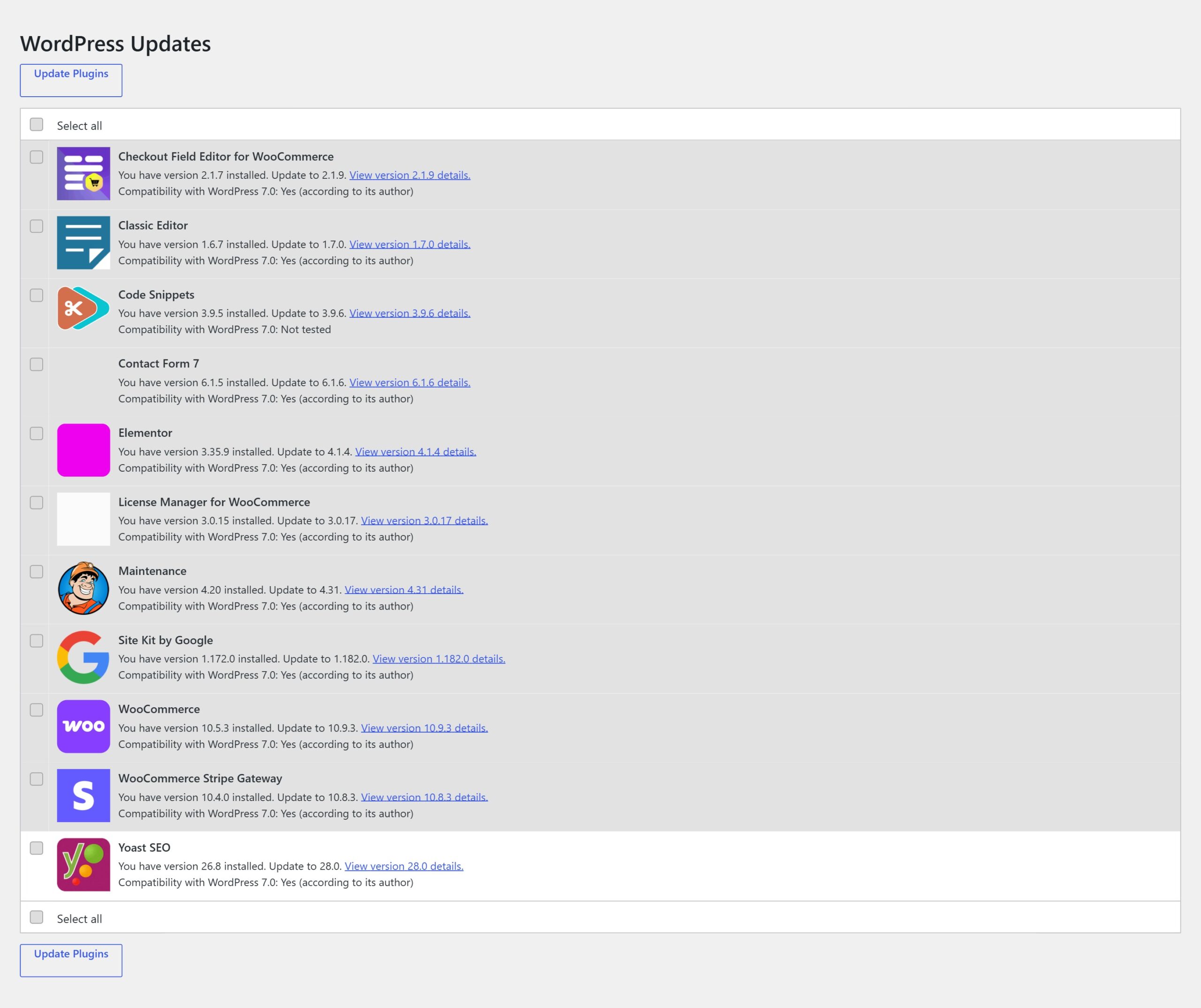Click the WordPress Updates page heading
This screenshot has width=1201, height=1008.
tap(115, 44)
